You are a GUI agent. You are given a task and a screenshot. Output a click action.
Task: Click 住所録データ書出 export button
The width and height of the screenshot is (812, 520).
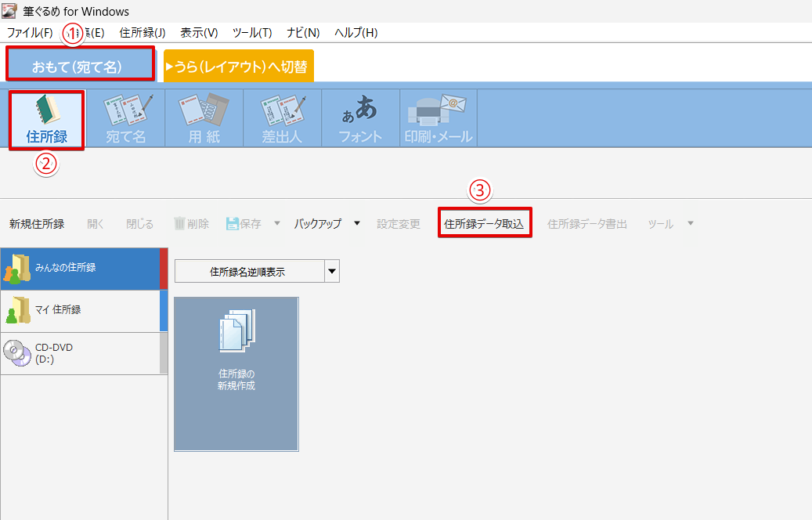(x=587, y=224)
